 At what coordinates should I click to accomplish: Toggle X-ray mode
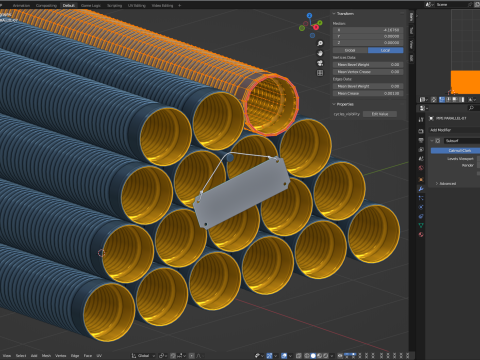299,356
